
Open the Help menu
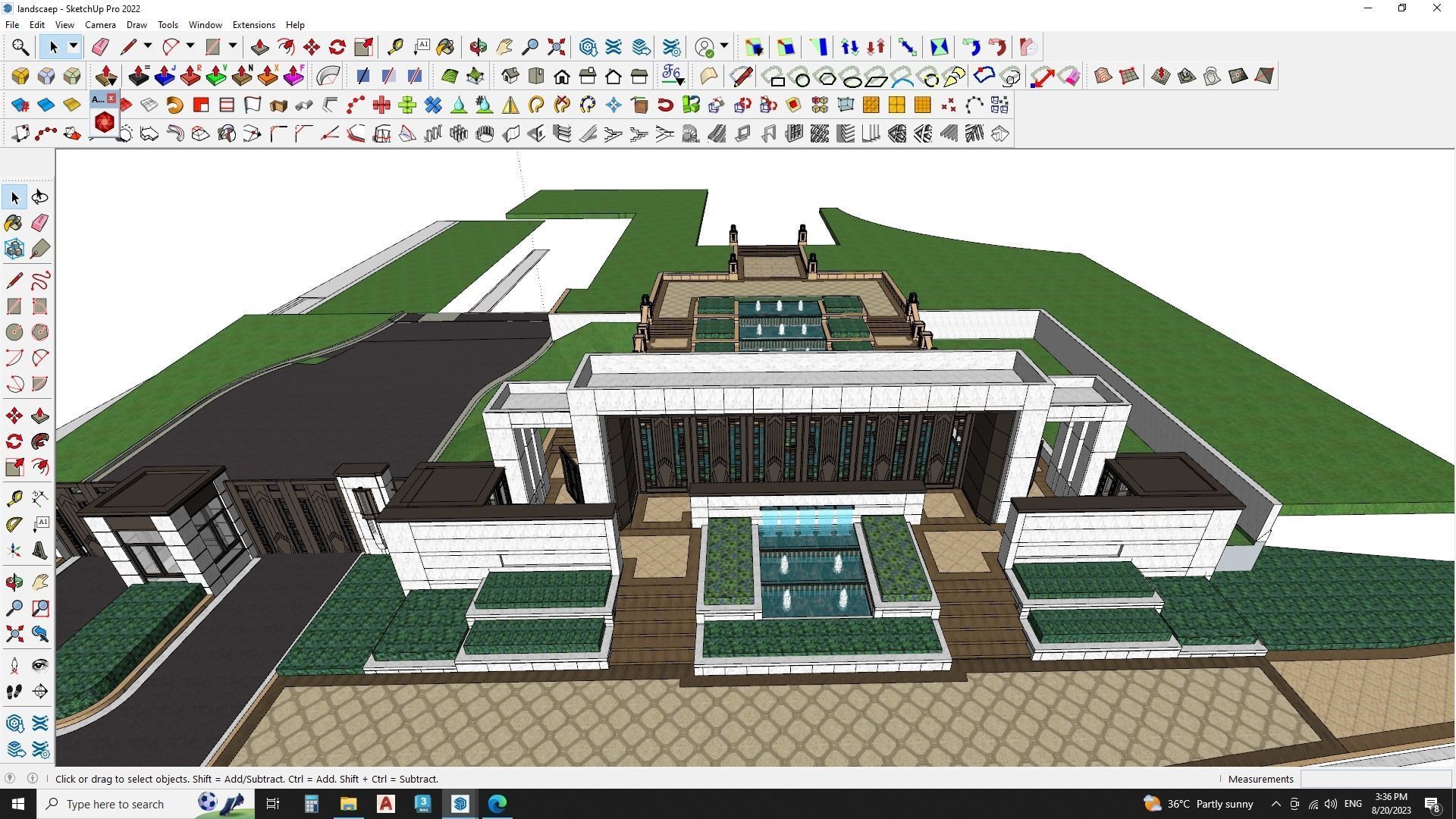pos(295,24)
